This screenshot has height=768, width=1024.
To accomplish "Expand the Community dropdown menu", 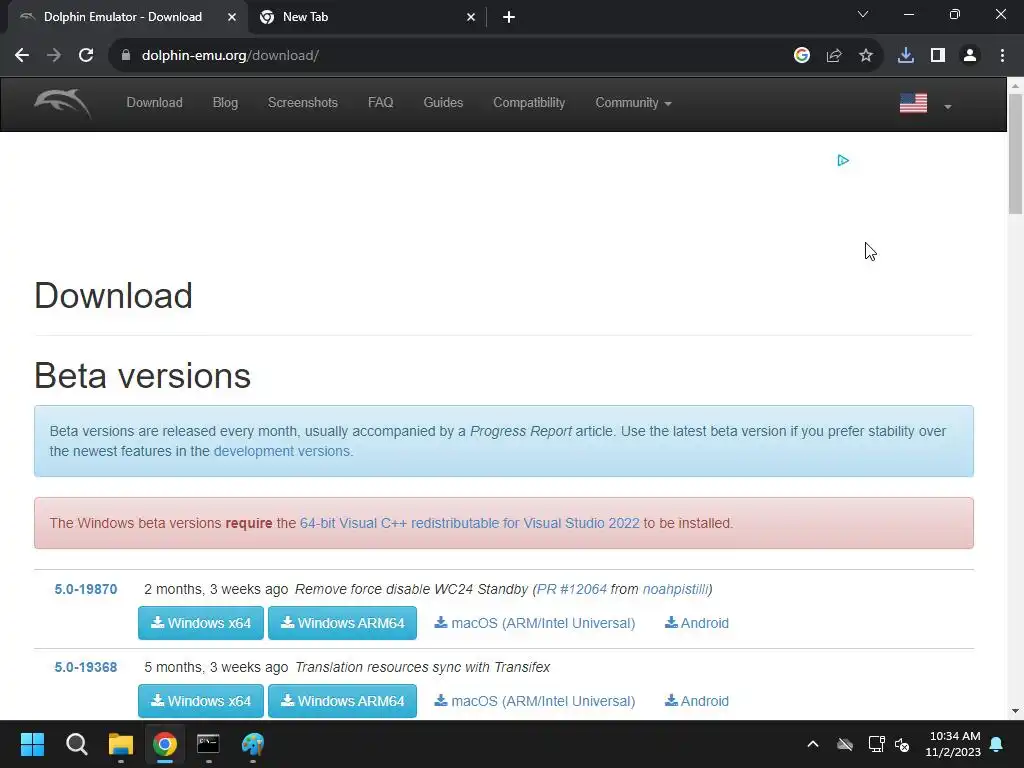I will [x=633, y=103].
